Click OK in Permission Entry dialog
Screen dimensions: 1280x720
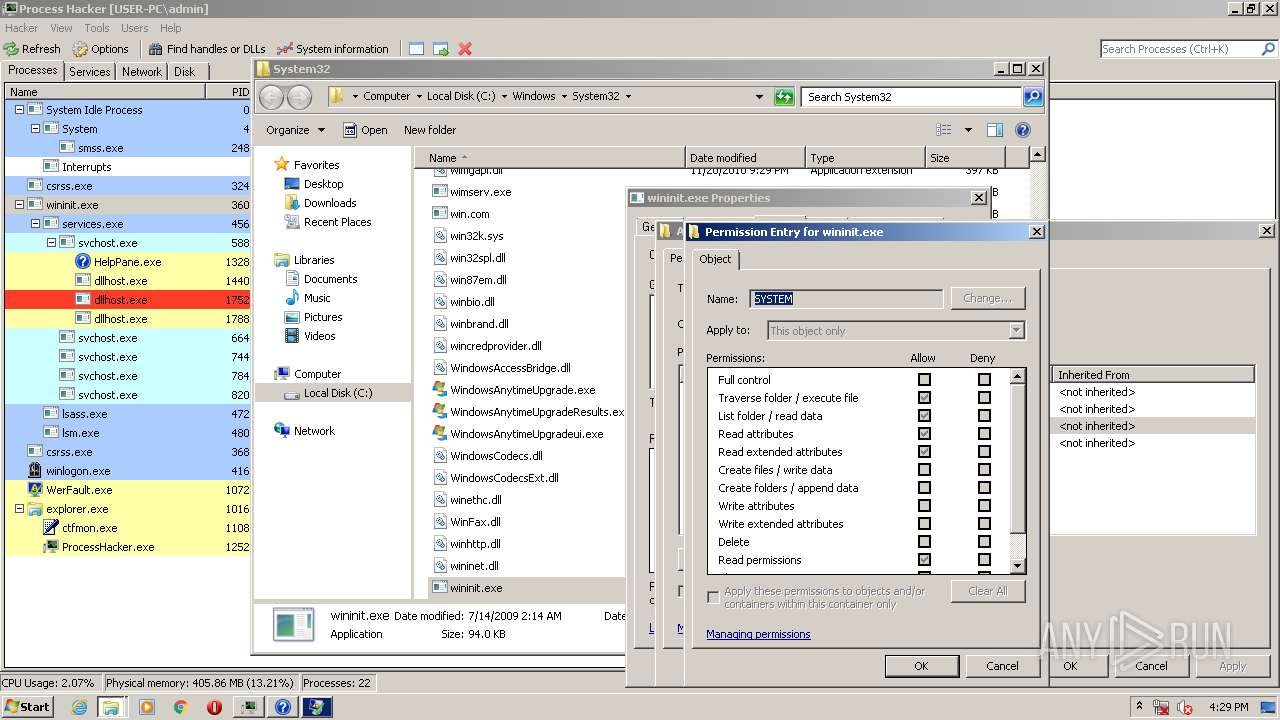pos(921,666)
